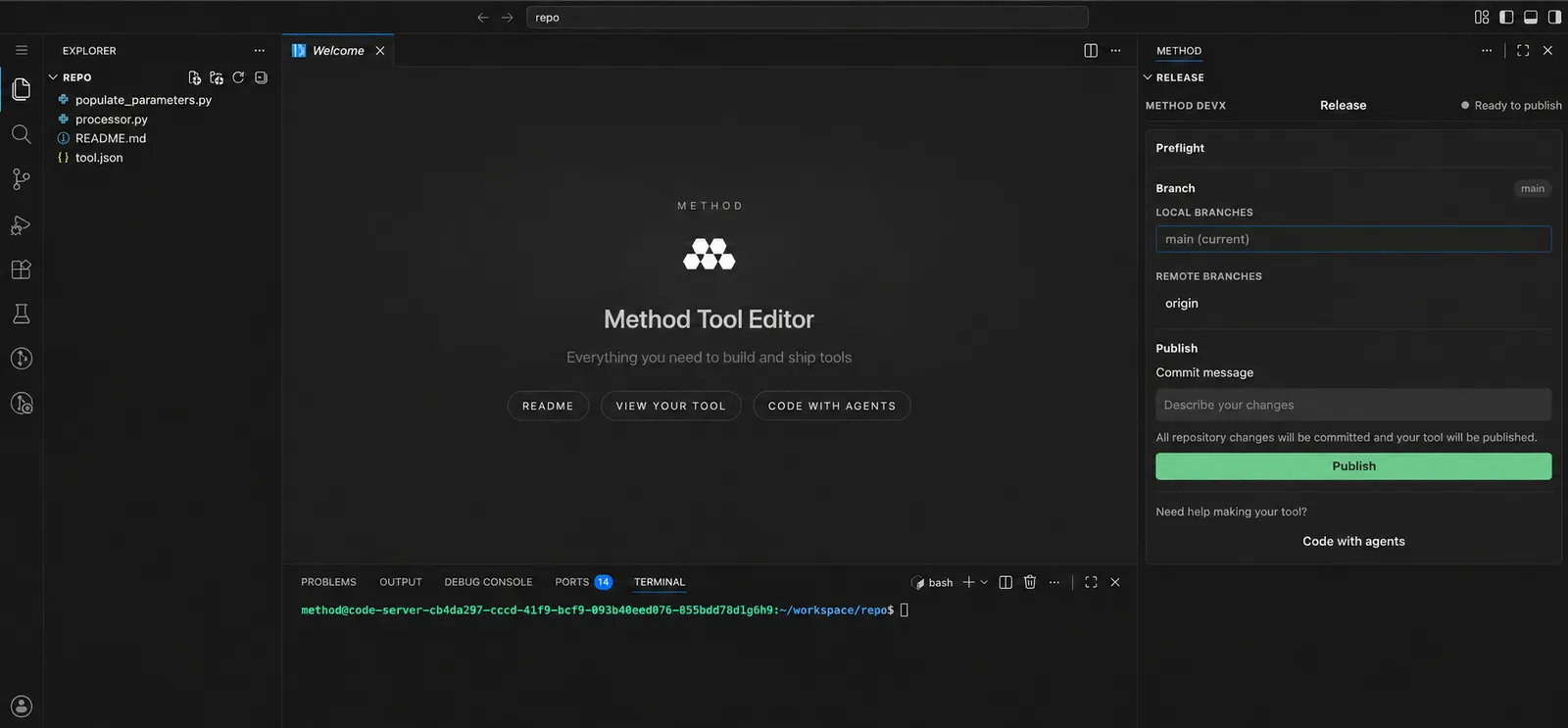This screenshot has width=1568, height=728.
Task: Switch to PROBLEMS tab
Action: [328, 582]
